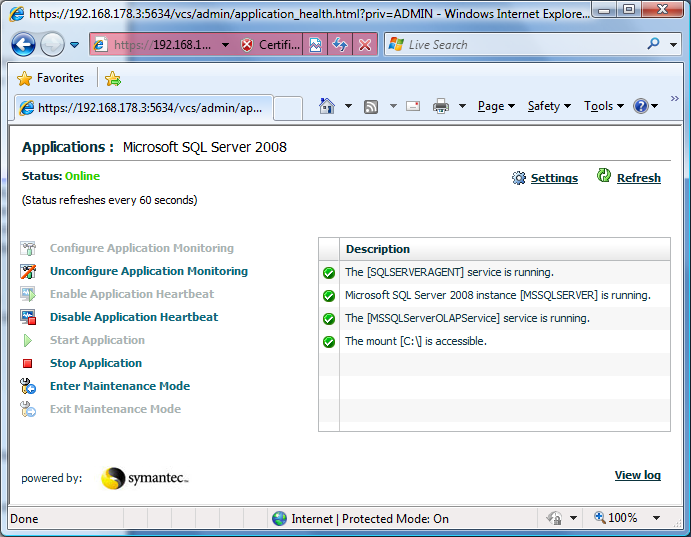Viewport: 691px width, 537px height.
Task: Click the Disable Application Heartbeat icon
Action: point(28,317)
